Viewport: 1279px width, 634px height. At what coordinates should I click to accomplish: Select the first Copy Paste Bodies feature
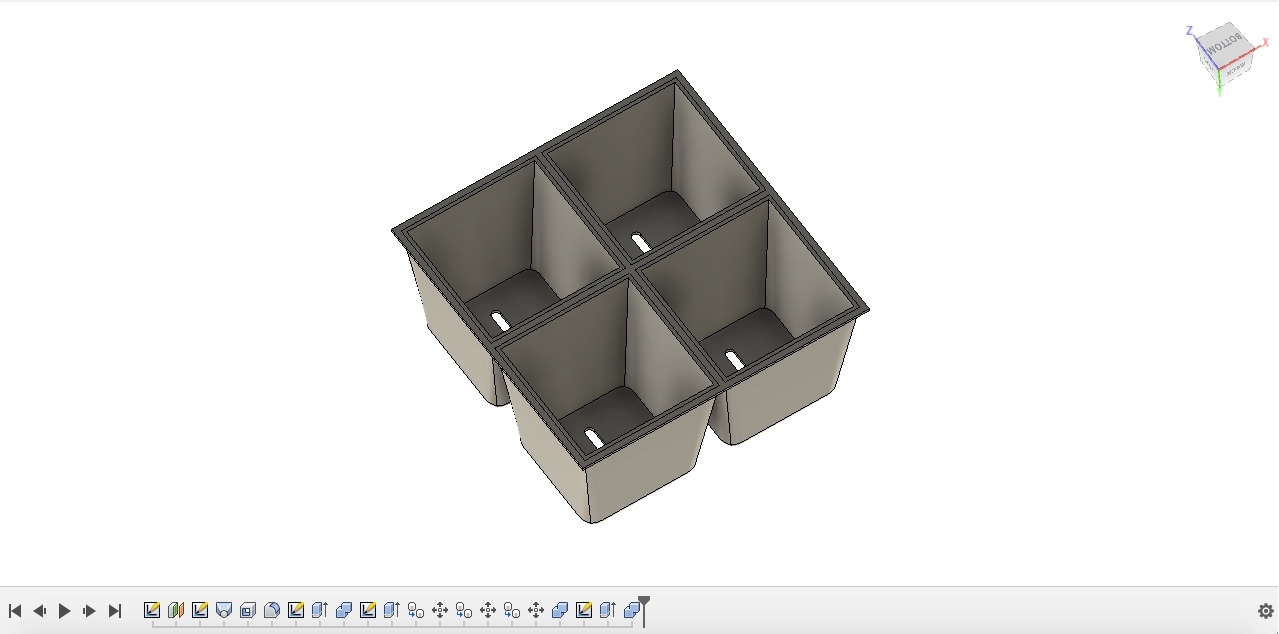(416, 610)
